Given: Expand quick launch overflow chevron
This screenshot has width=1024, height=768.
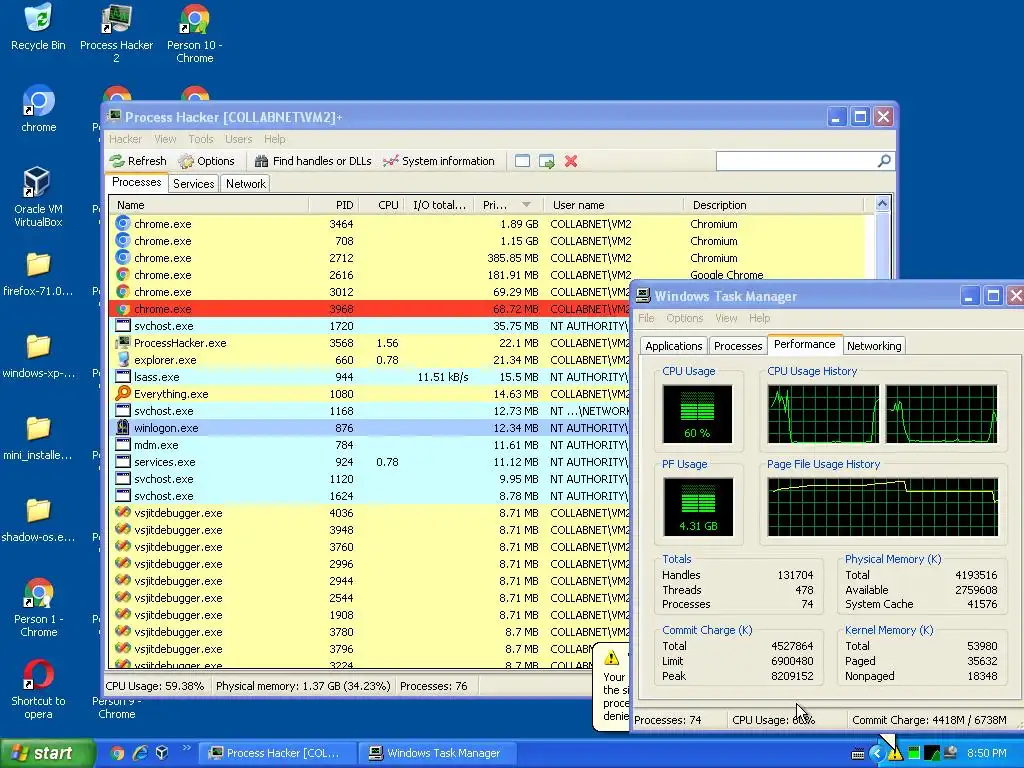Looking at the screenshot, I should point(186,748).
